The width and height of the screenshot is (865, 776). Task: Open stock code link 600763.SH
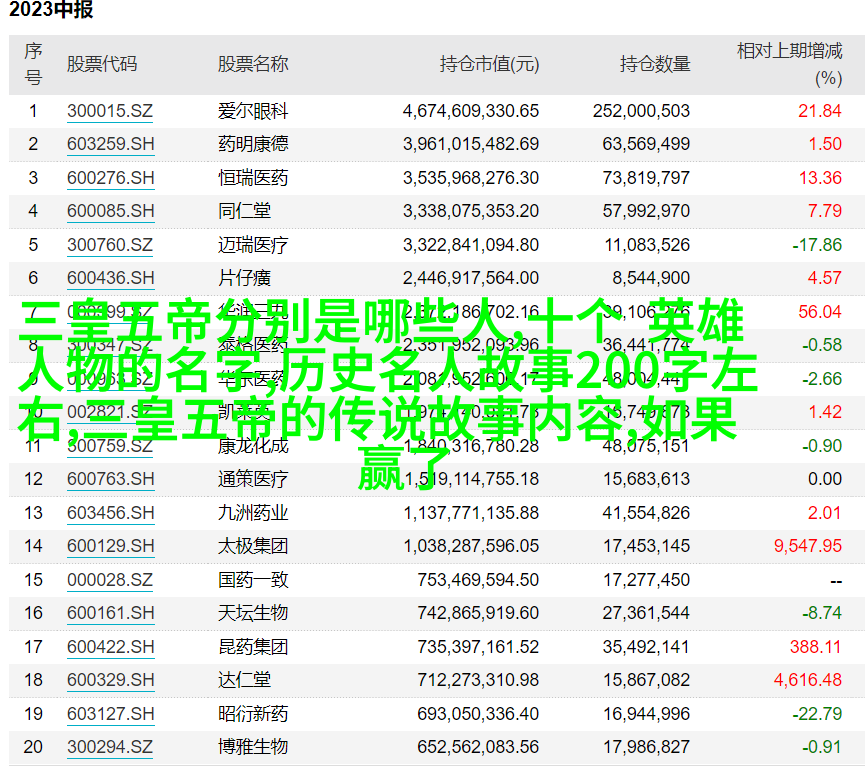coord(110,479)
